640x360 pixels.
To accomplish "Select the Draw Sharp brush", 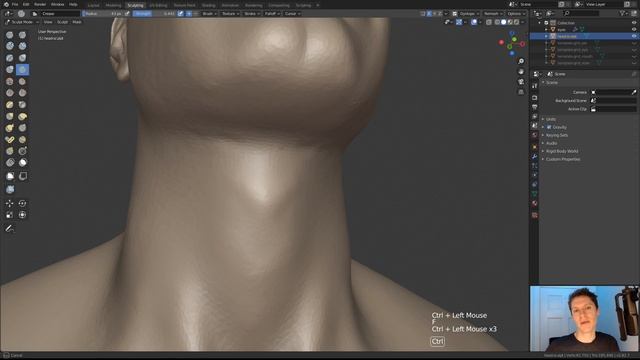I will click(x=22, y=35).
